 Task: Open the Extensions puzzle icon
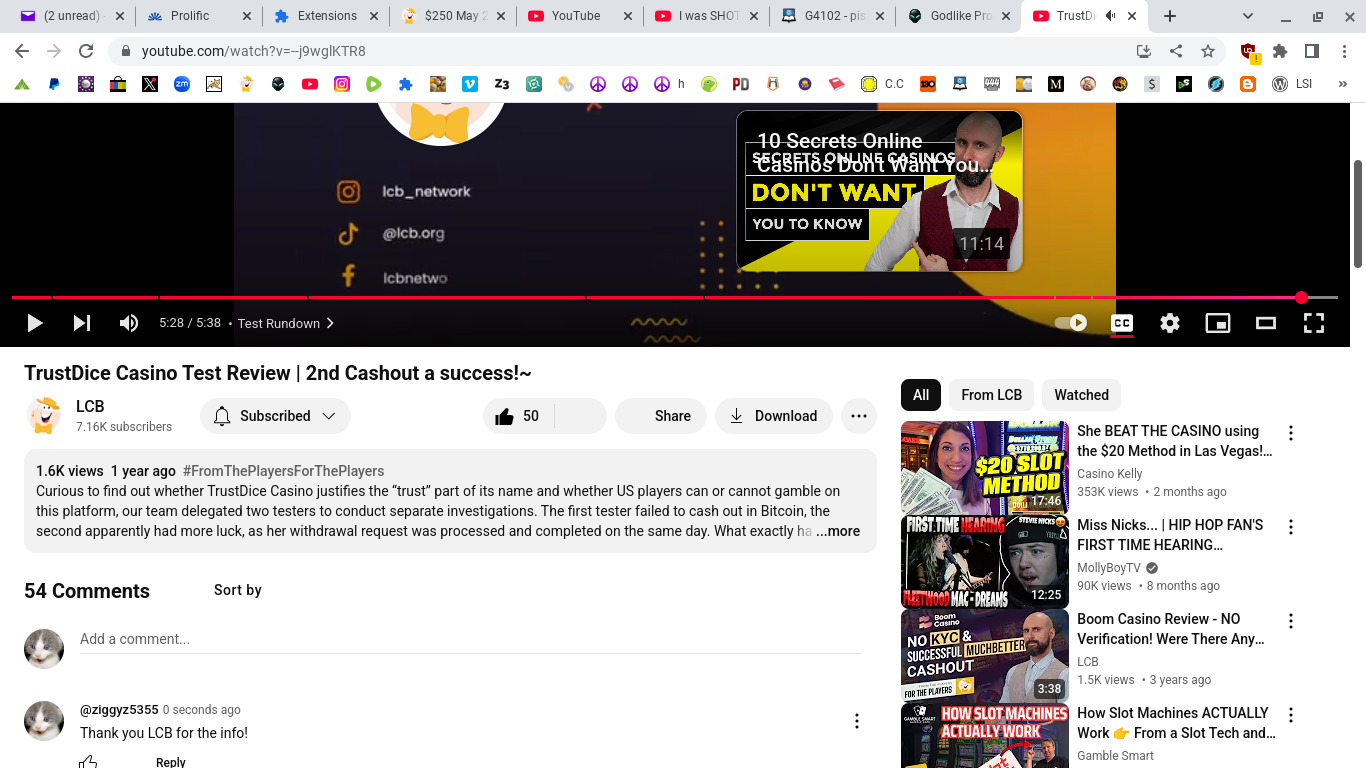pos(1280,51)
